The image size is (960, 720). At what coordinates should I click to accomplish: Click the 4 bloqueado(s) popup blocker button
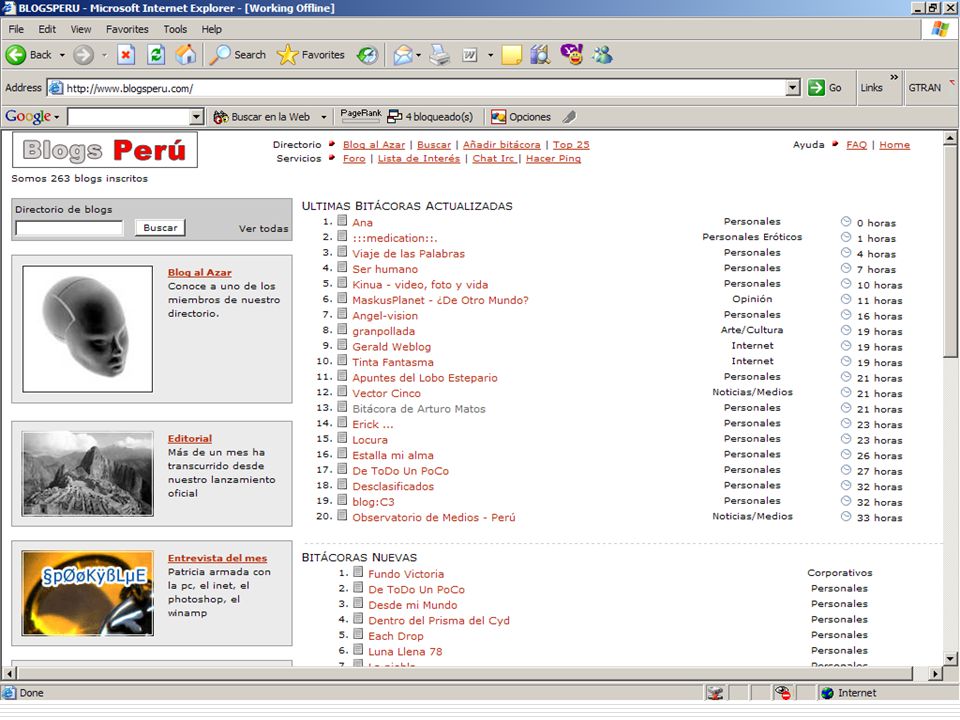[430, 116]
